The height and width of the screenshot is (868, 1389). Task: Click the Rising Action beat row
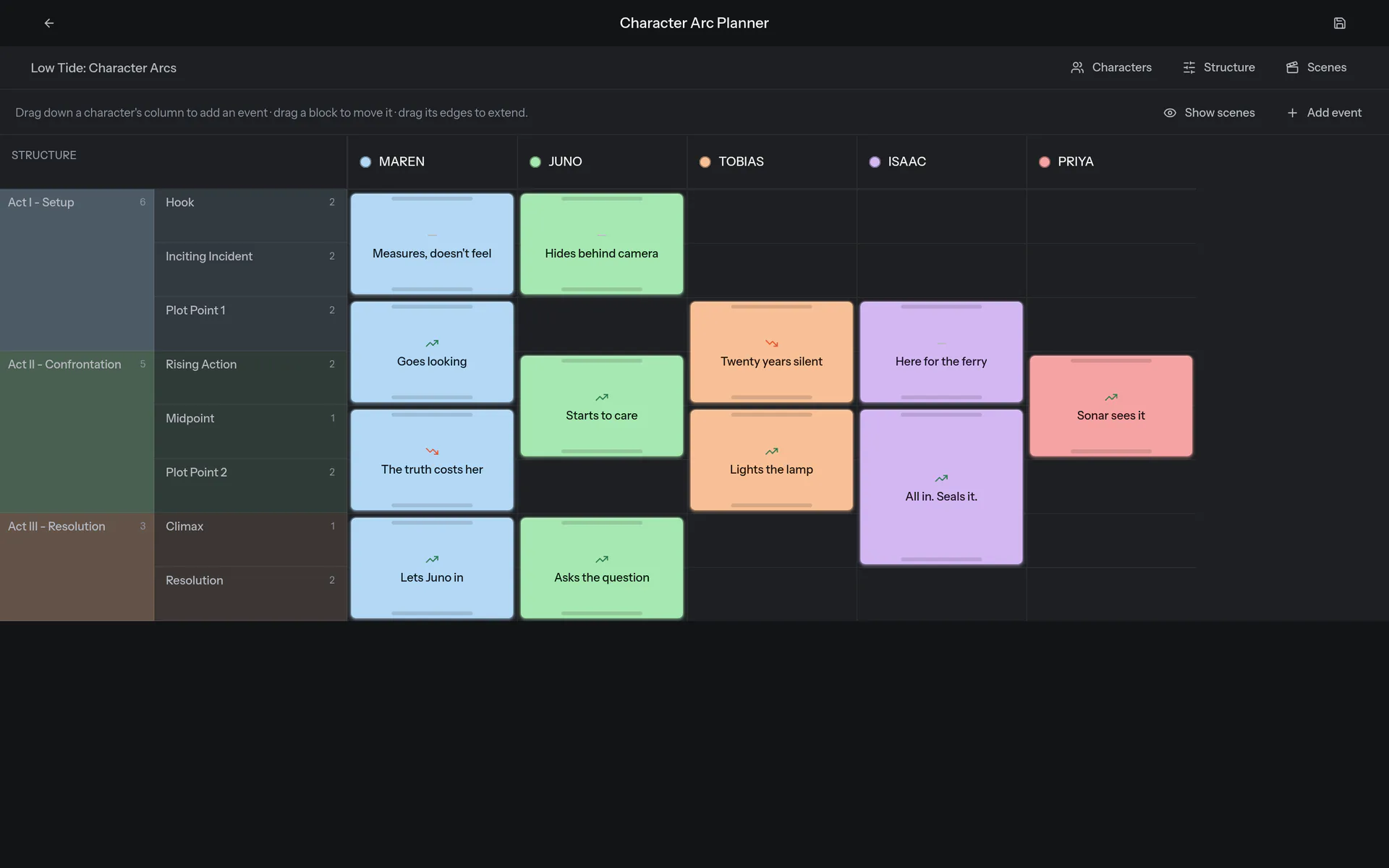[250, 378]
